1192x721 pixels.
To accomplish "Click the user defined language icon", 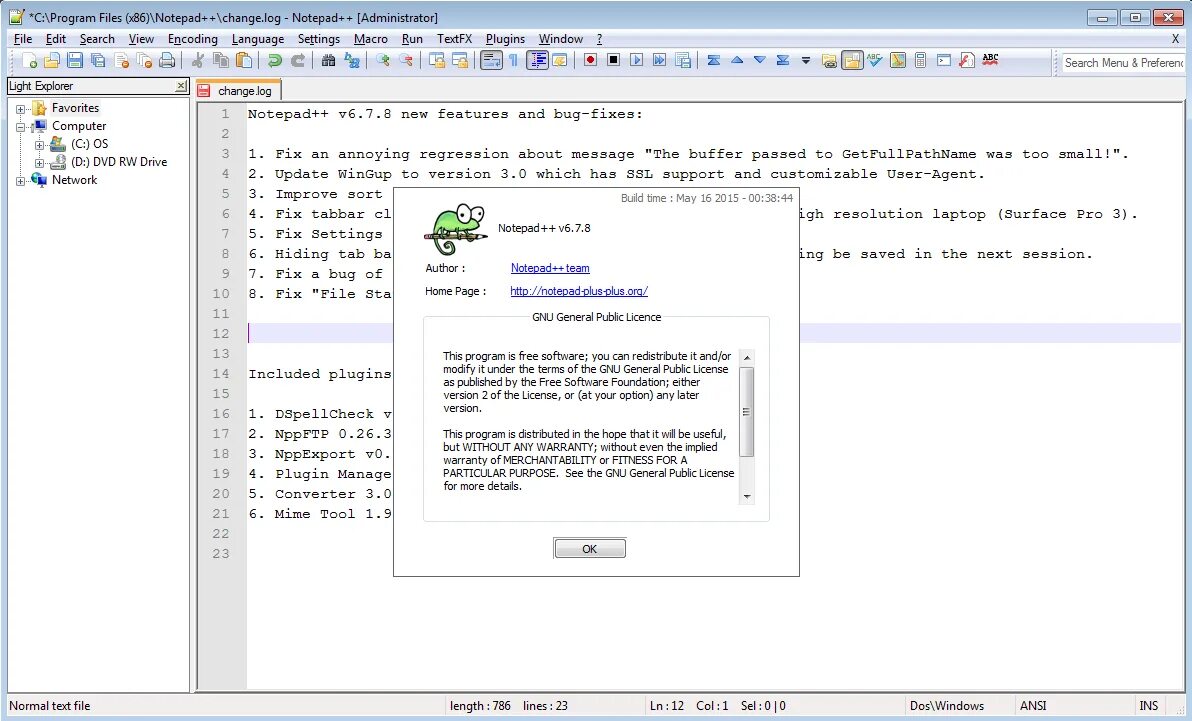I will tap(560, 60).
